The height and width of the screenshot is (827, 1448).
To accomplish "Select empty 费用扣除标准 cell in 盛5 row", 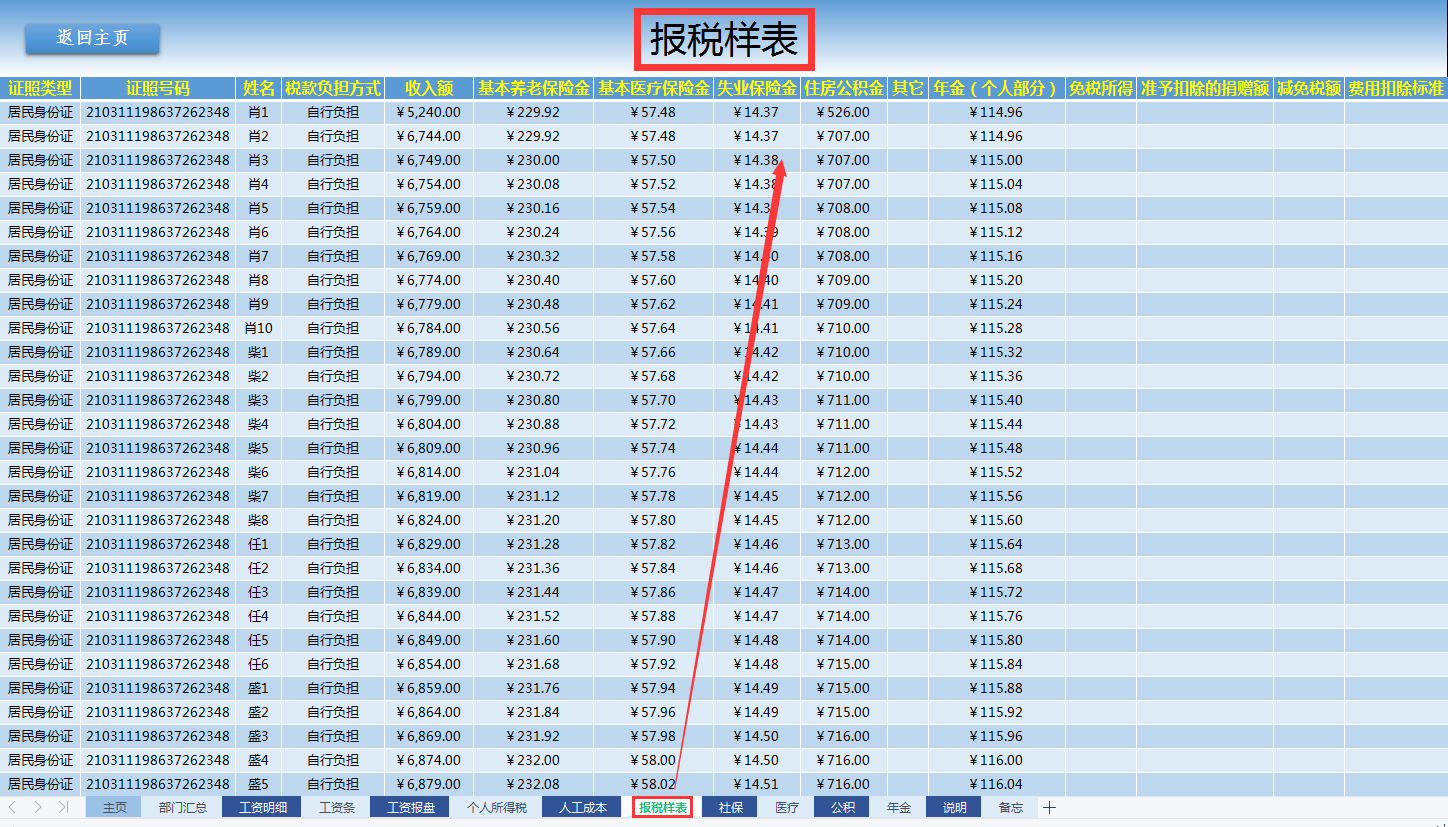I will (x=1396, y=784).
